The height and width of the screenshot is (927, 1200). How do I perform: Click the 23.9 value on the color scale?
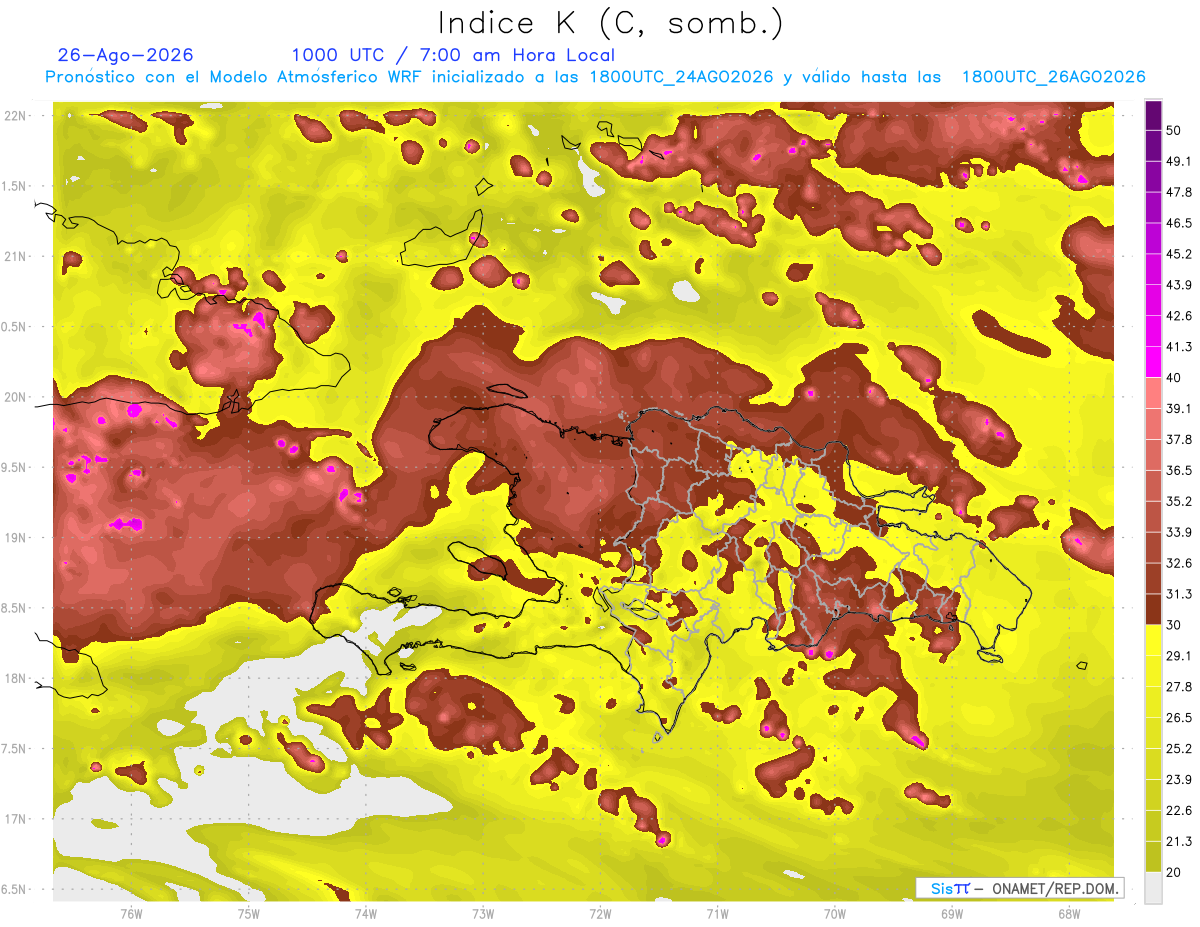click(x=1178, y=780)
